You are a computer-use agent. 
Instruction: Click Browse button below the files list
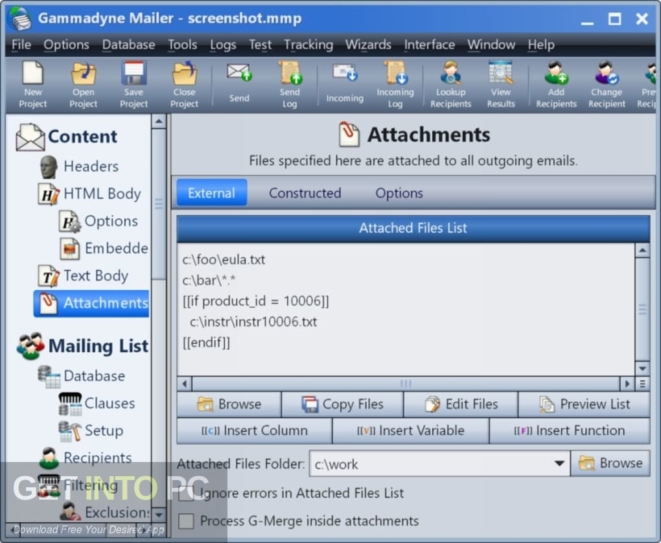[229, 404]
